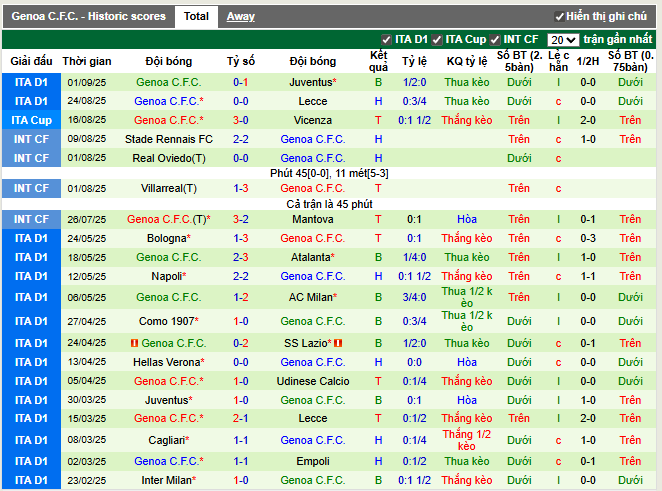662x491 pixels.
Task: Uncheck the ITA Cup filter checkbox
Action: pyautogui.click(x=437, y=40)
